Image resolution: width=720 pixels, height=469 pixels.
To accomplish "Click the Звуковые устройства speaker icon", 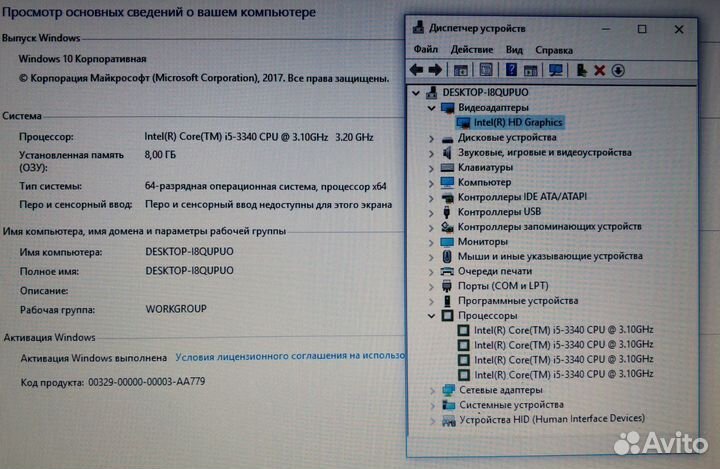I will pos(447,152).
